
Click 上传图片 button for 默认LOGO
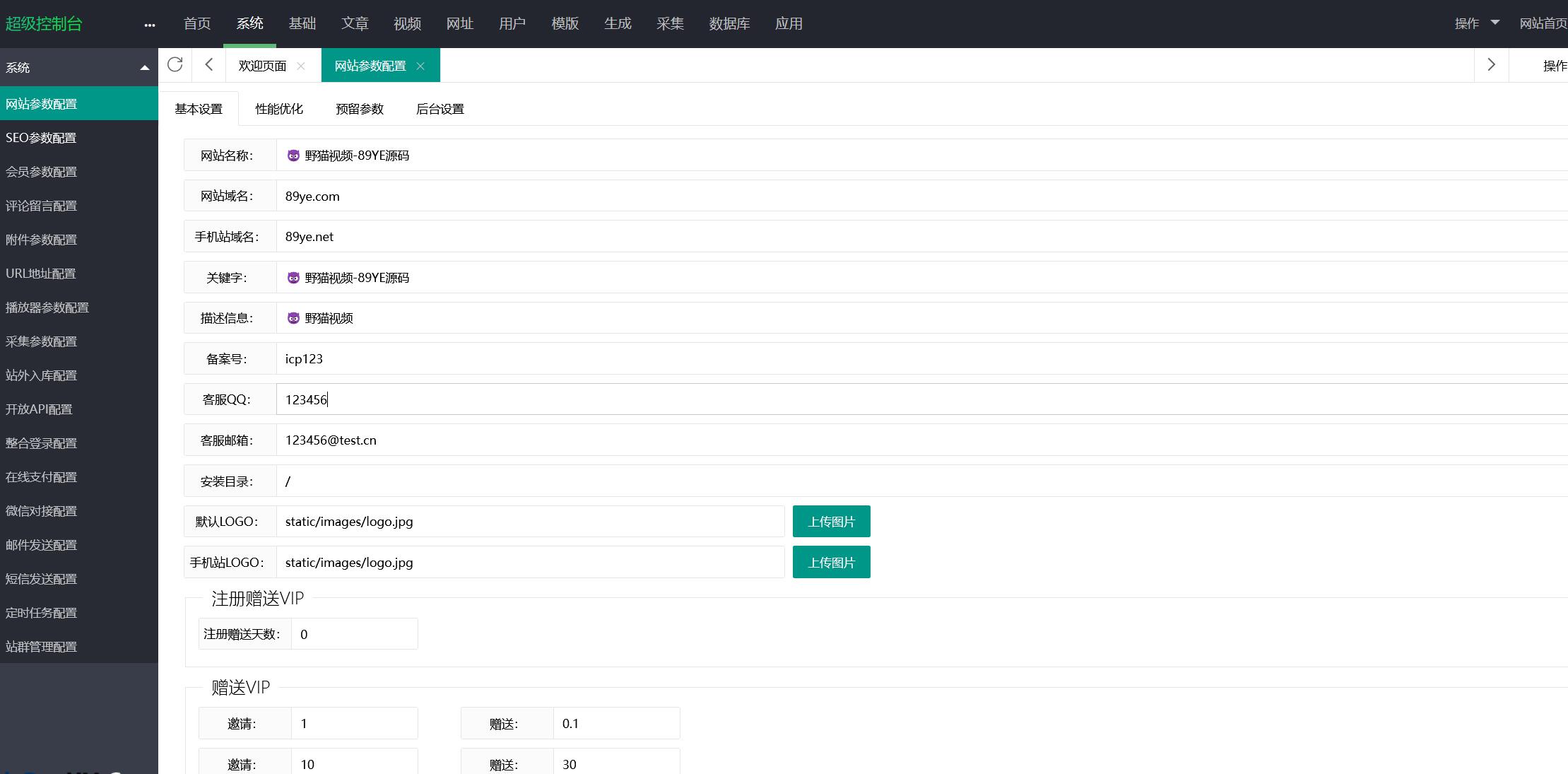(832, 521)
